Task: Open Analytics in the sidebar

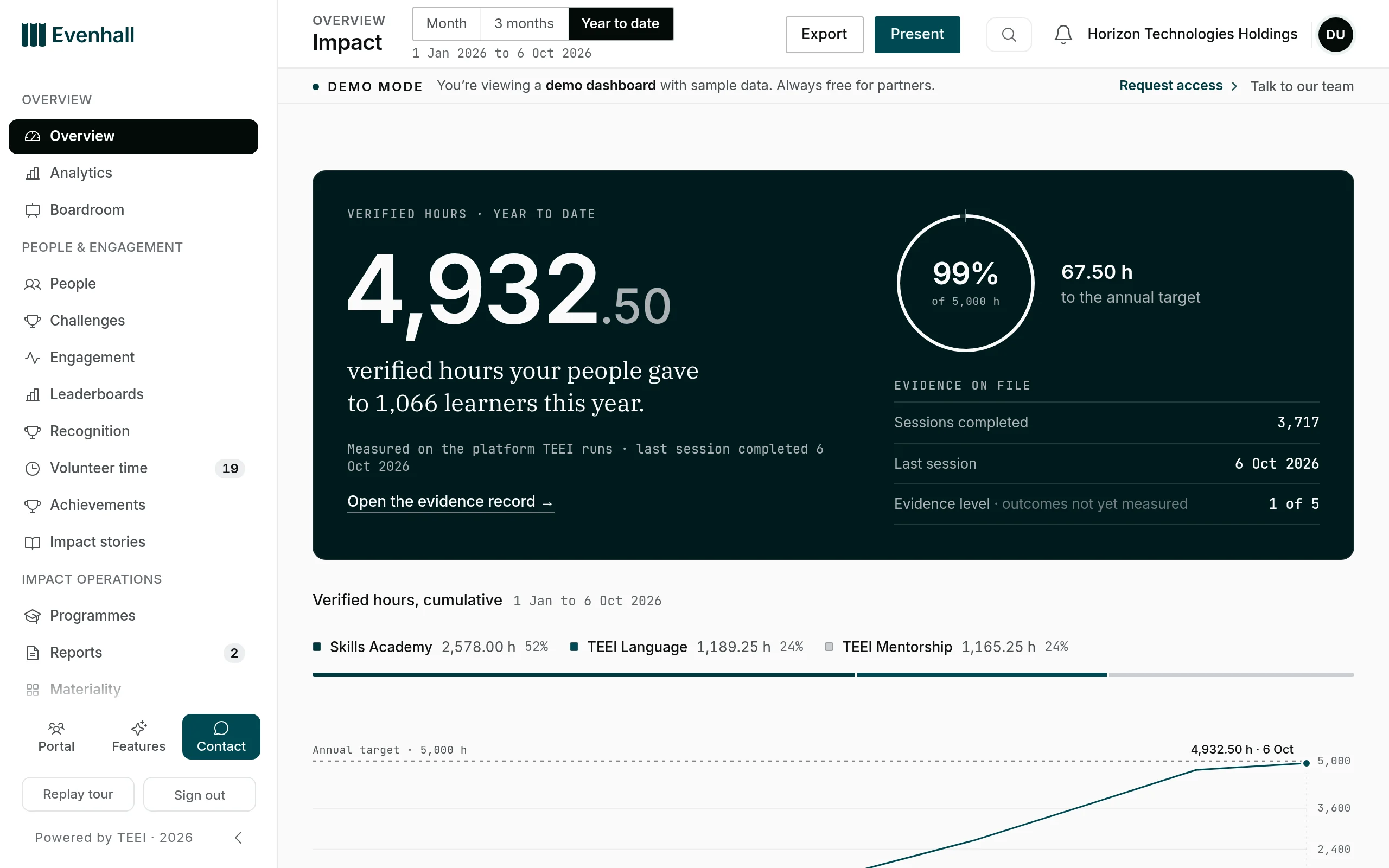Action: [x=133, y=173]
